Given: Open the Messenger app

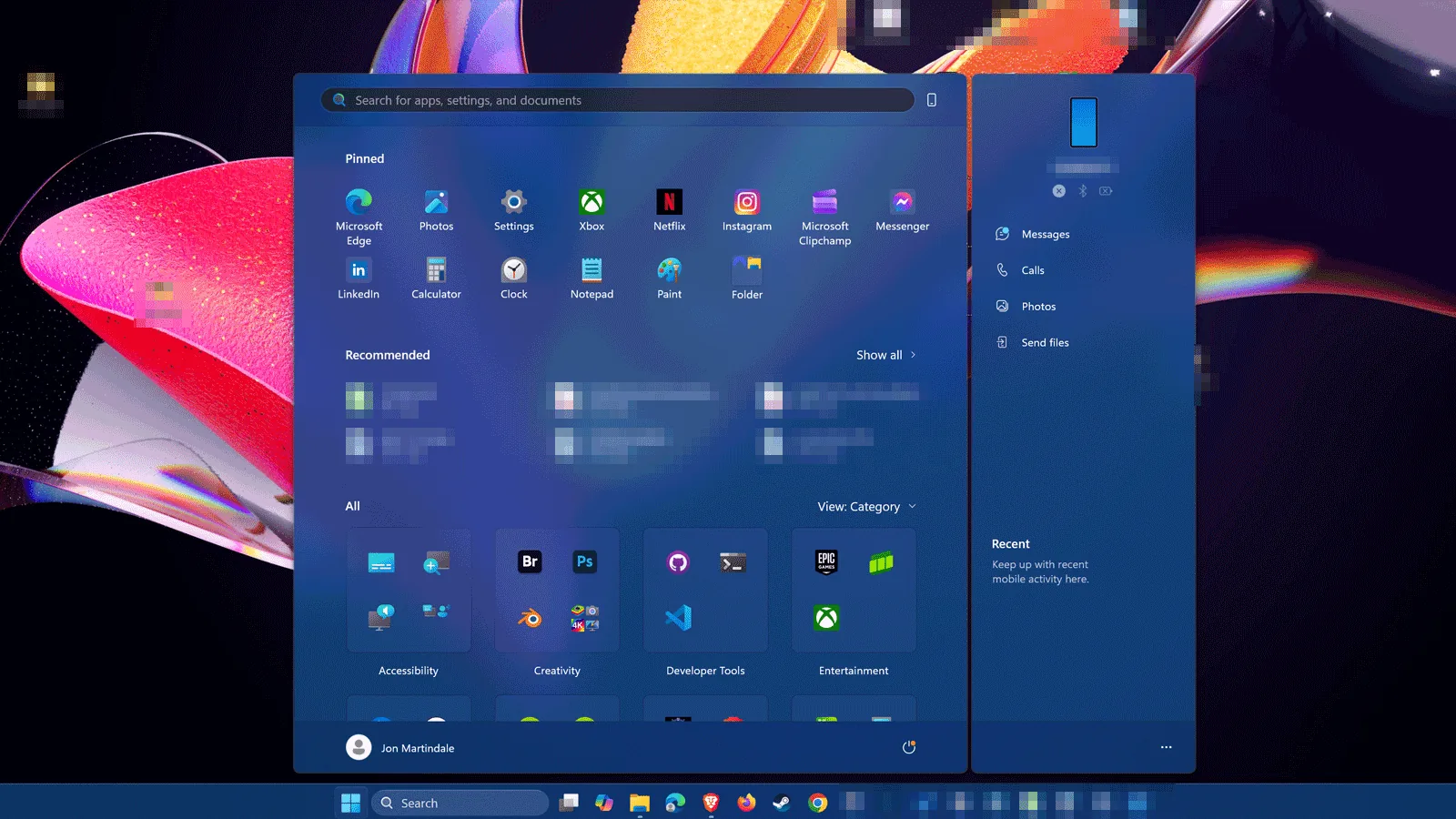Looking at the screenshot, I should click(902, 210).
